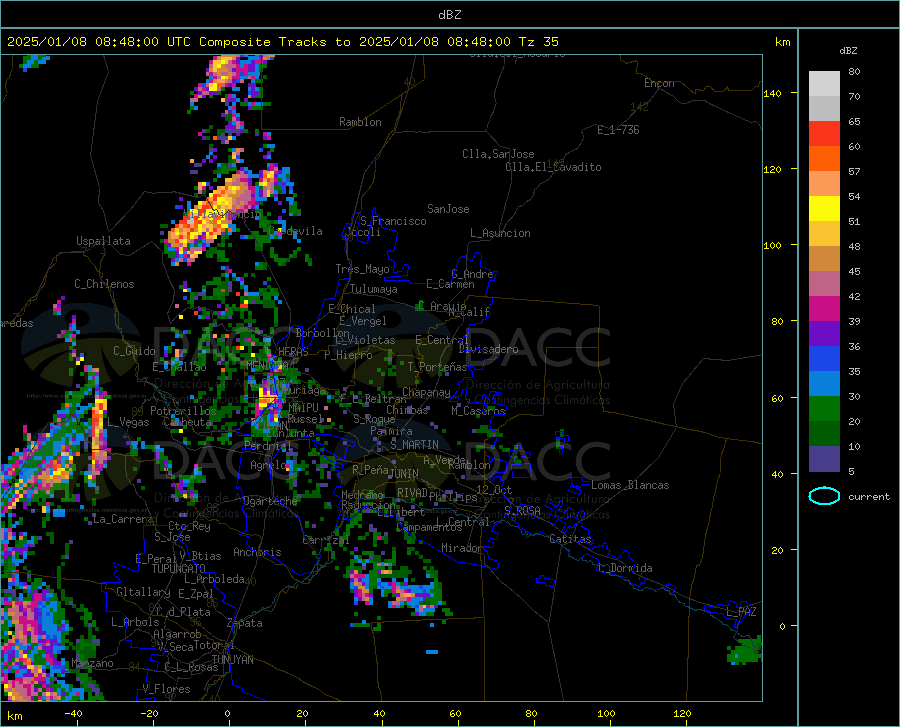Select the Potrerillos label
Screen dimensions: 900x727
pyautogui.click(x=183, y=411)
